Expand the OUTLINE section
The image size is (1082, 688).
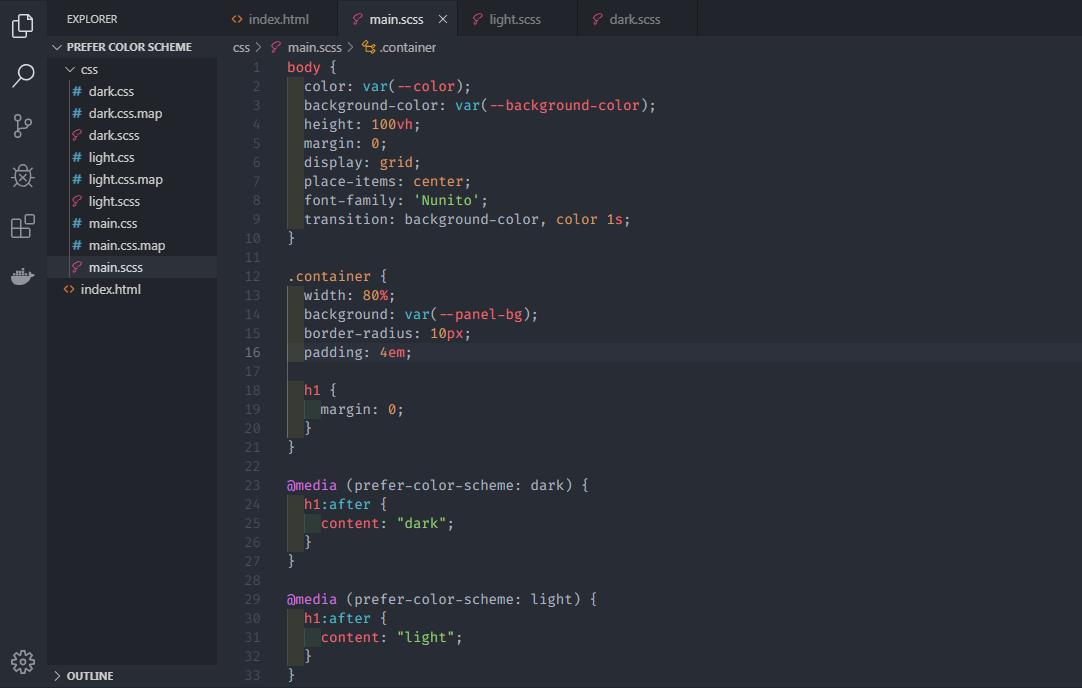tap(132, 676)
